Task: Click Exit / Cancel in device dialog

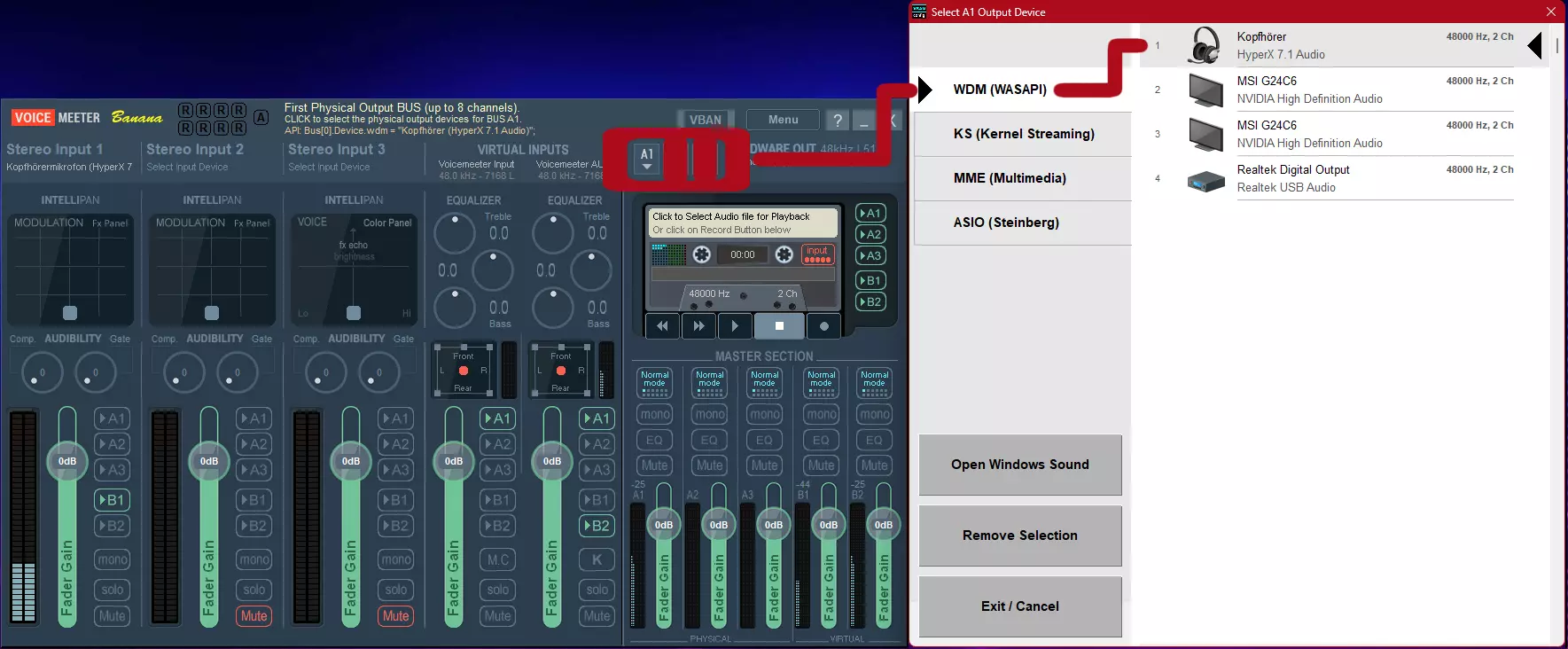Action: 1020,606
